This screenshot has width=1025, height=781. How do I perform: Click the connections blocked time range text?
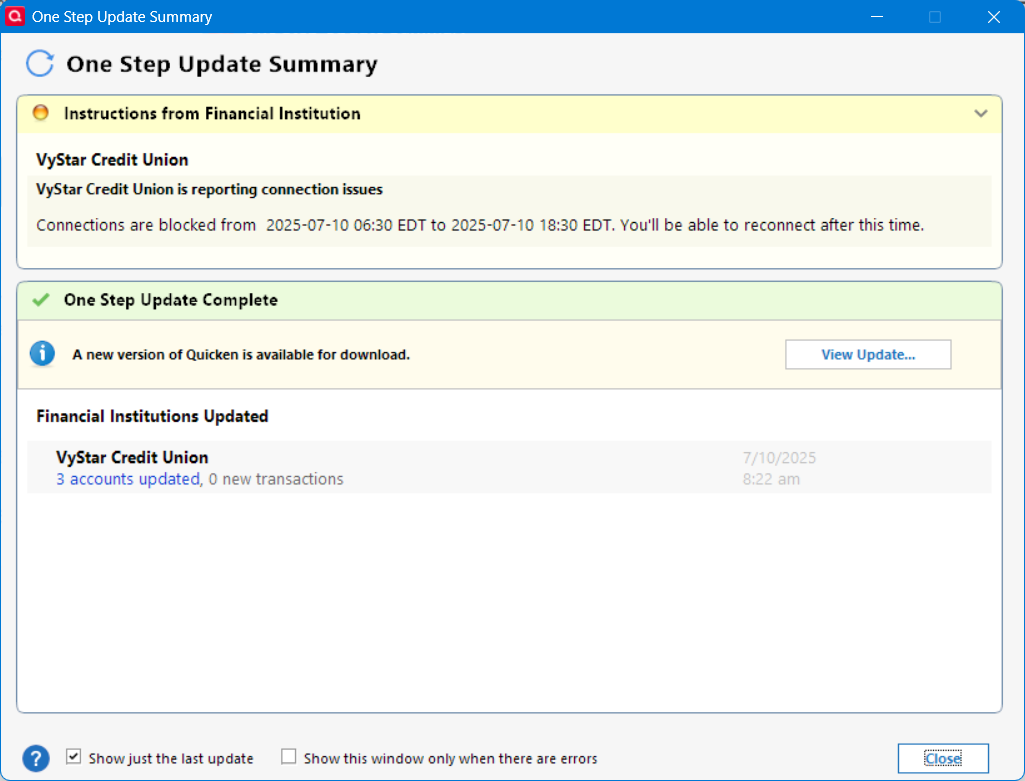[x=480, y=225]
